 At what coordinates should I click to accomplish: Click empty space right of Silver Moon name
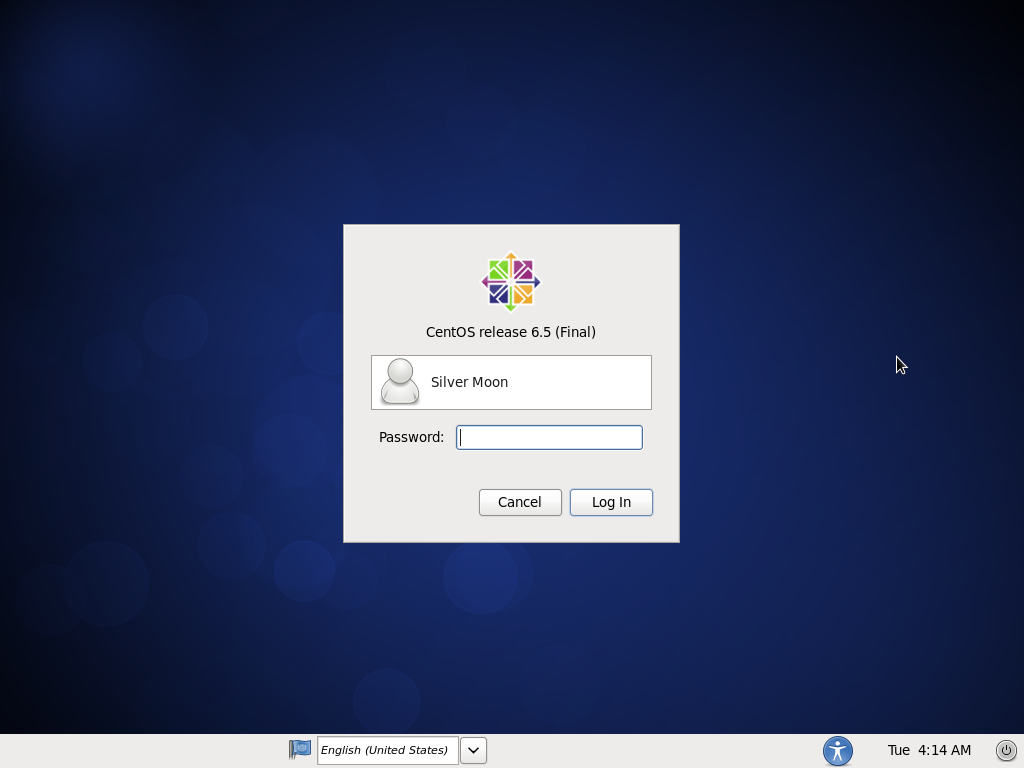point(590,382)
